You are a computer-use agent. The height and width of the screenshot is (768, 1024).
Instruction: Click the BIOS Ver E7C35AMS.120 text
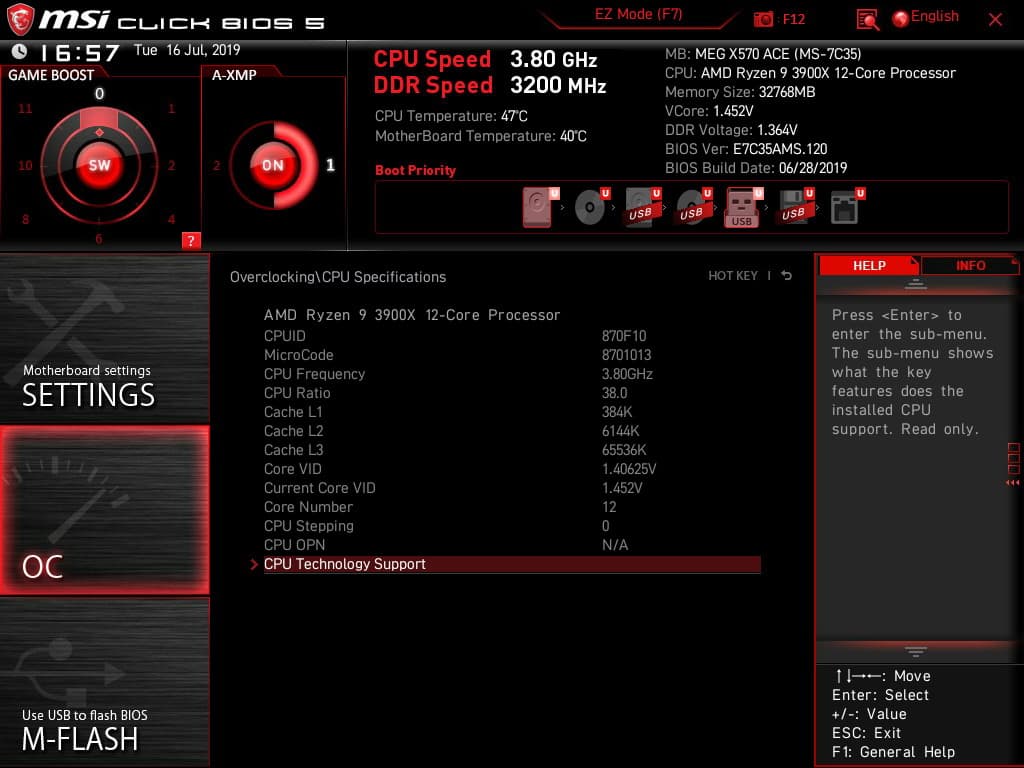pyautogui.click(x=746, y=149)
